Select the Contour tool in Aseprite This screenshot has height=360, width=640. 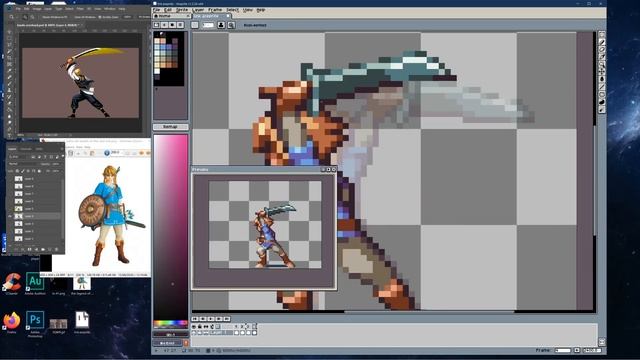coord(602,102)
